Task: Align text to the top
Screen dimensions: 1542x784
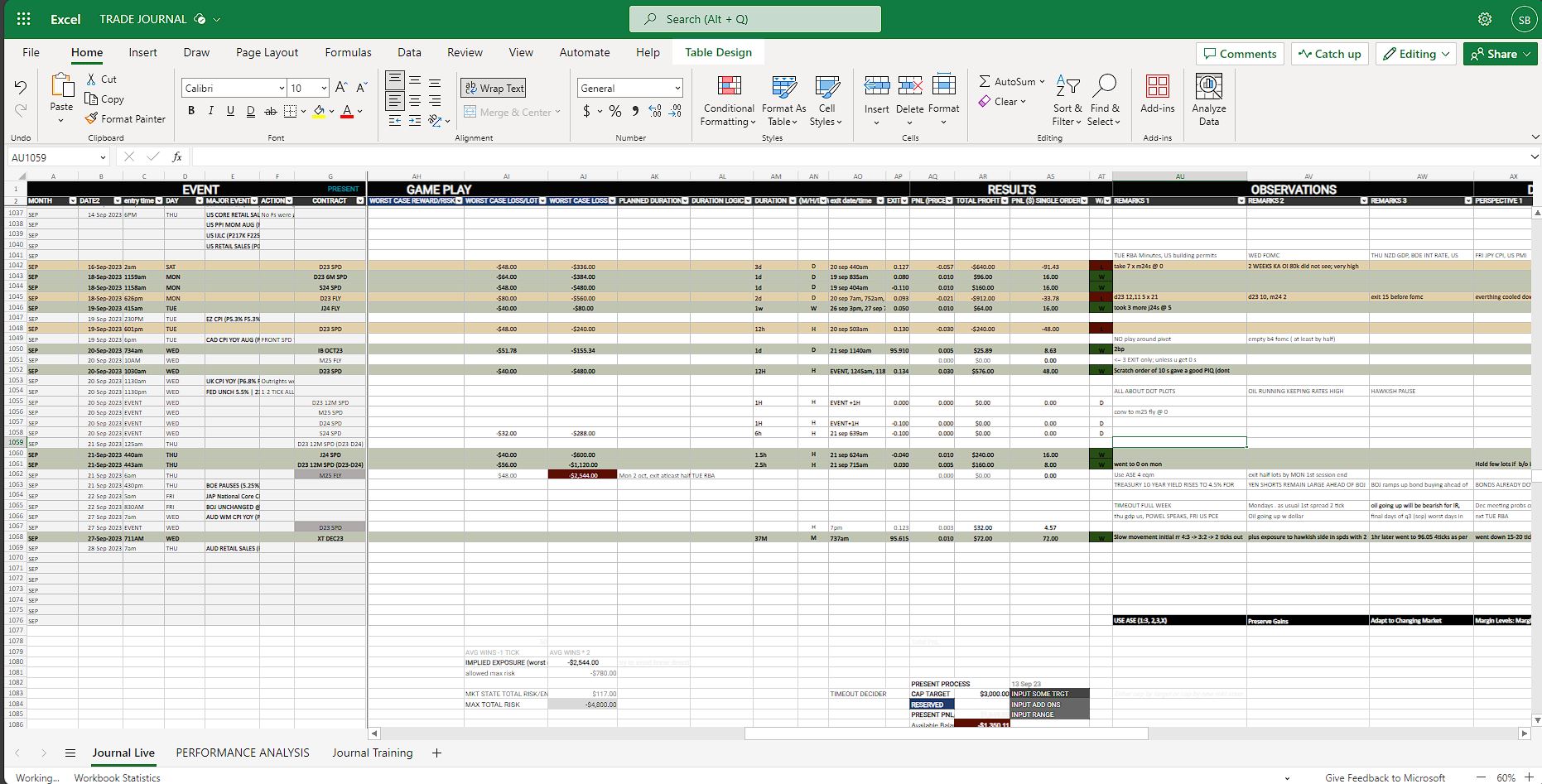Action: (x=395, y=81)
